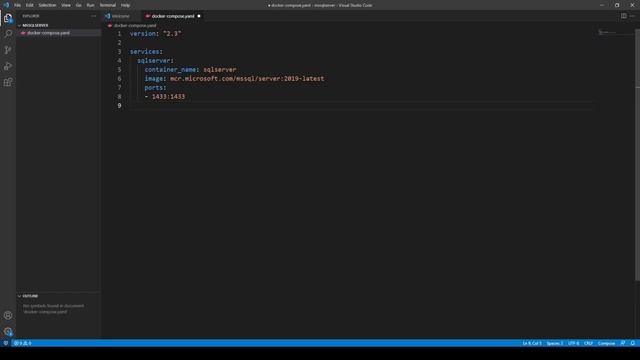Screen dimensions: 640x360
Task: Click the Spaces indentation setting
Action: pos(554,343)
